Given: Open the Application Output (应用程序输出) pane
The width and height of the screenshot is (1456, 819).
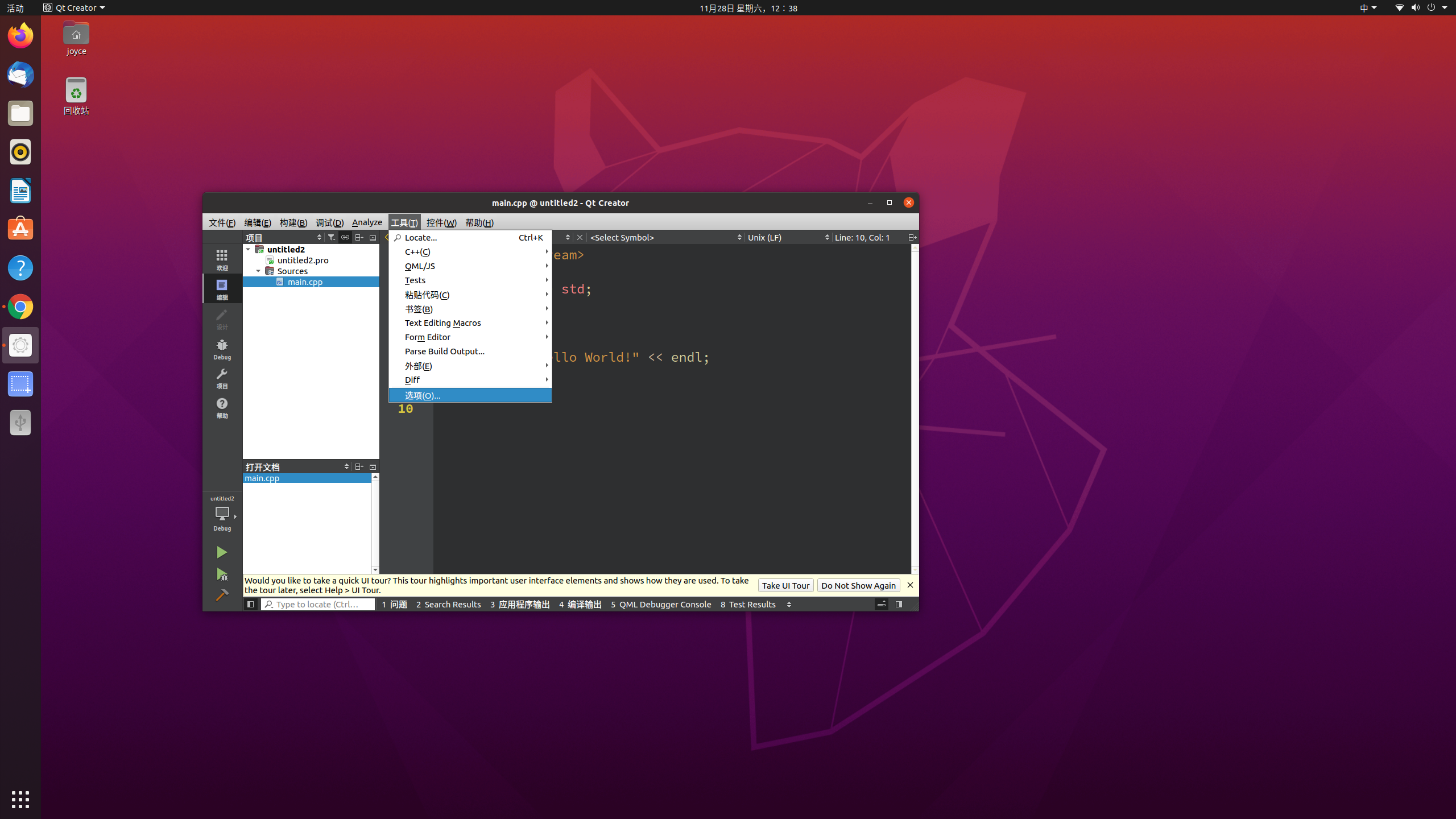Looking at the screenshot, I should (520, 604).
